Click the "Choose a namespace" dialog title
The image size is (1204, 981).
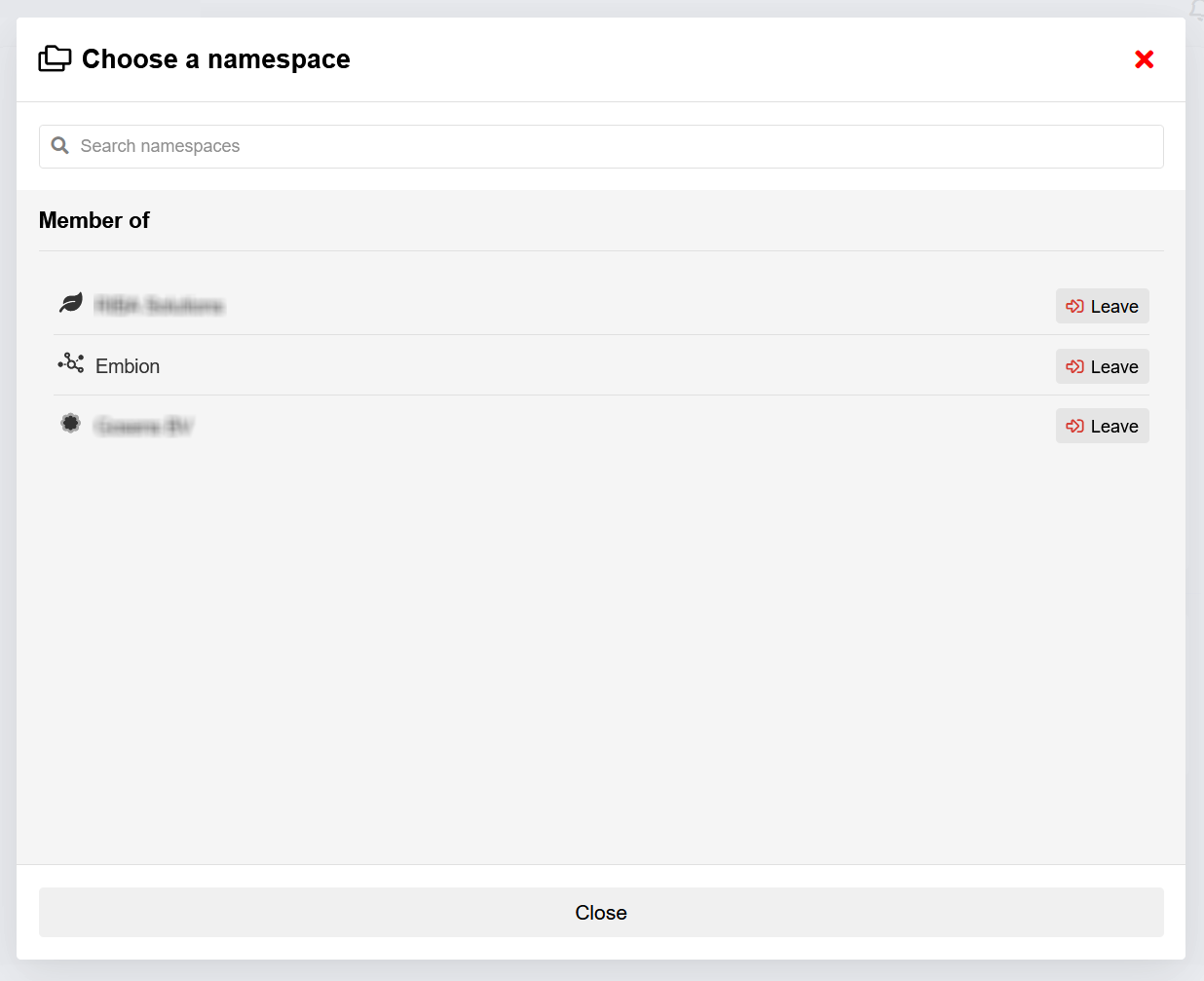point(215,59)
